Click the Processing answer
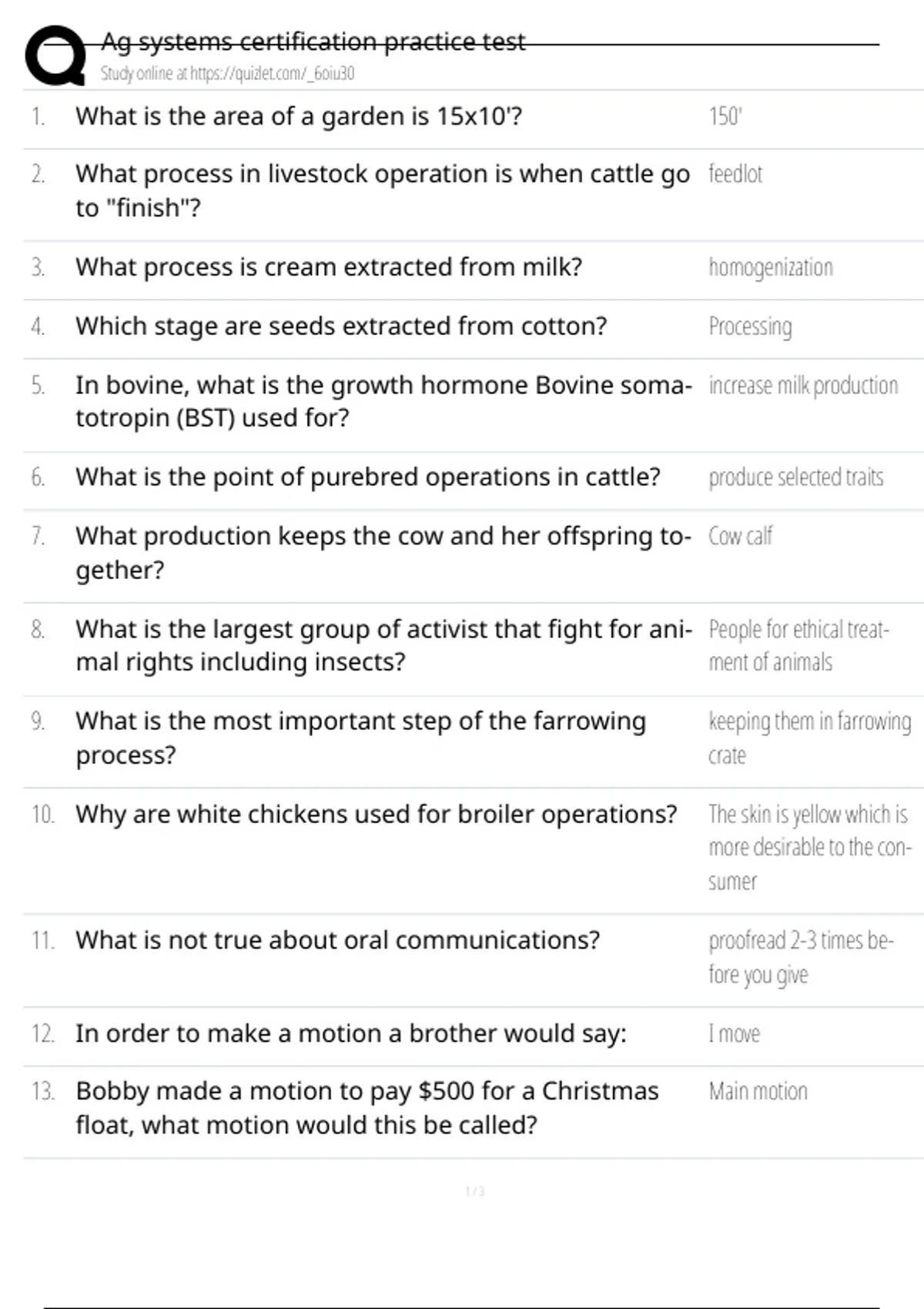The image size is (924, 1309). pyautogui.click(x=750, y=326)
